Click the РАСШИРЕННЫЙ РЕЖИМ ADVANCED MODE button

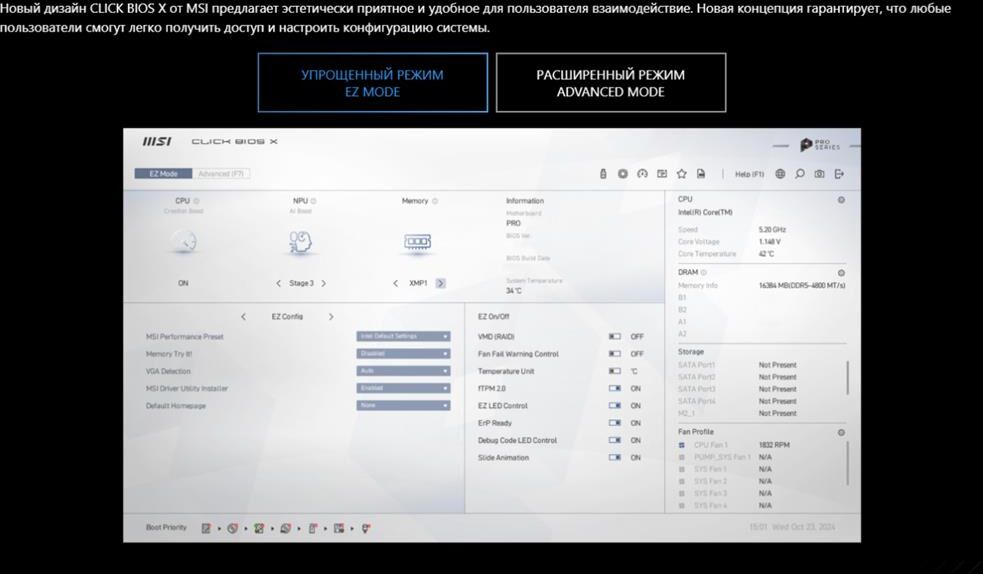[x=610, y=83]
